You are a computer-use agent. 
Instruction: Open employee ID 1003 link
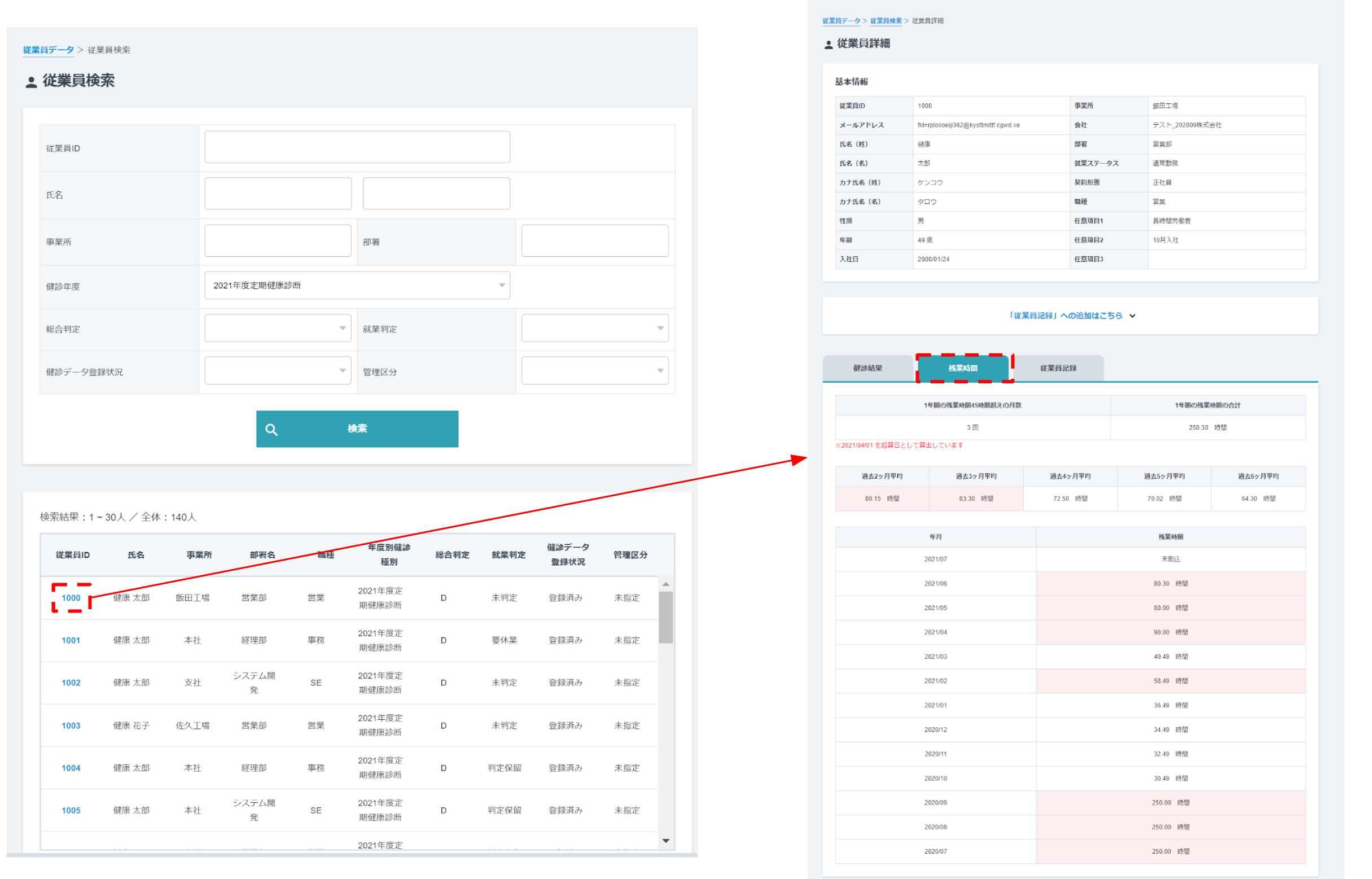(71, 725)
